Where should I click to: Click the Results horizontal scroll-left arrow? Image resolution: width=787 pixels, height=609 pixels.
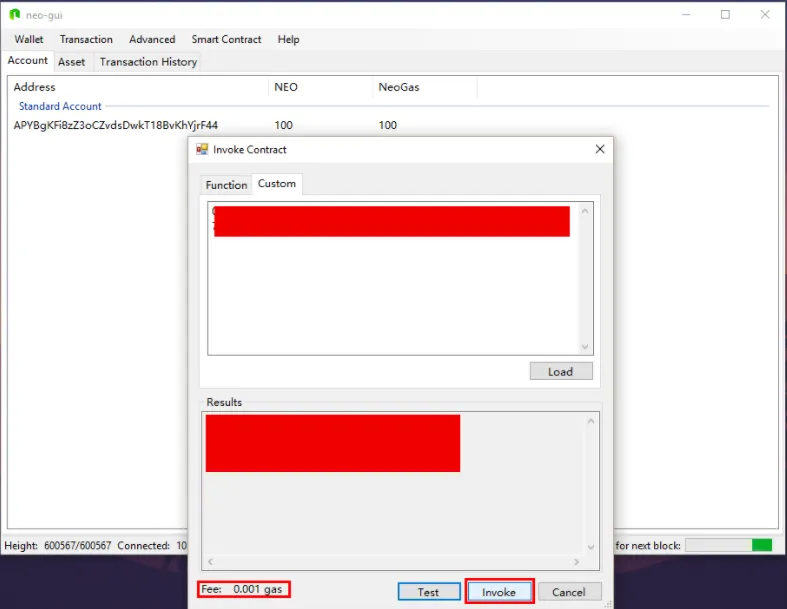(x=210, y=562)
